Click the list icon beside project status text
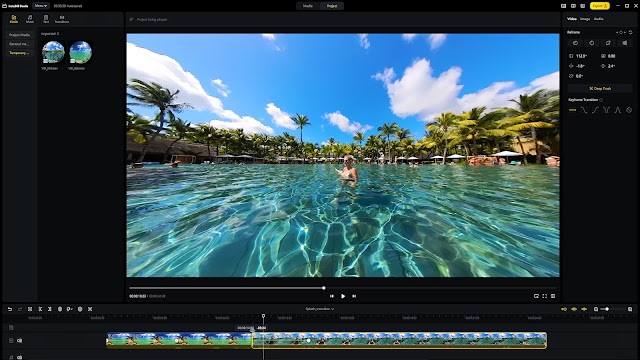 coord(131,19)
